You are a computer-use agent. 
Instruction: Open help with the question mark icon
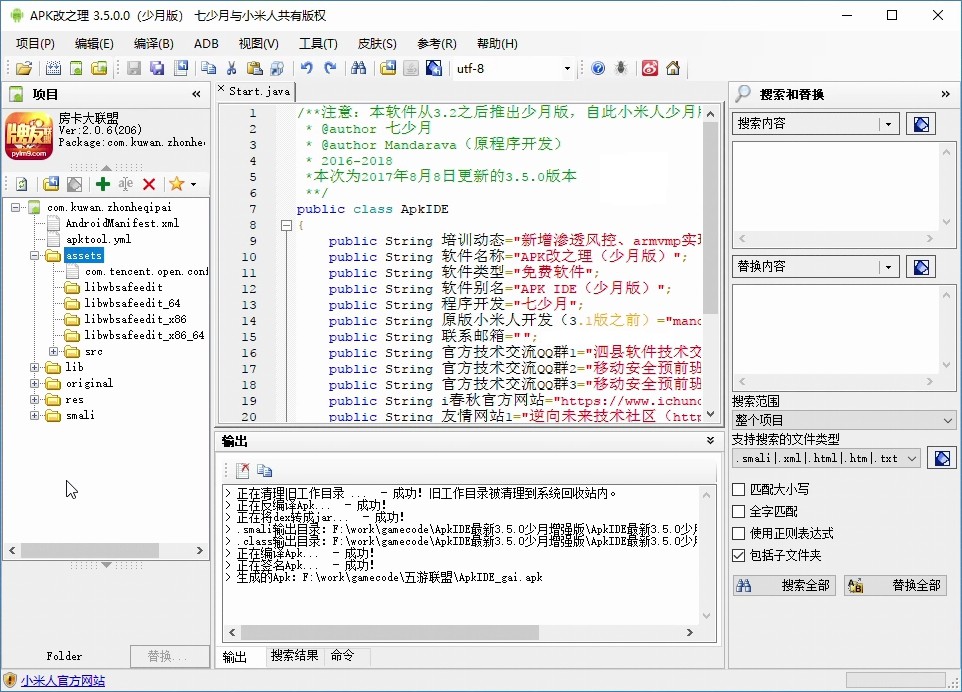point(598,68)
